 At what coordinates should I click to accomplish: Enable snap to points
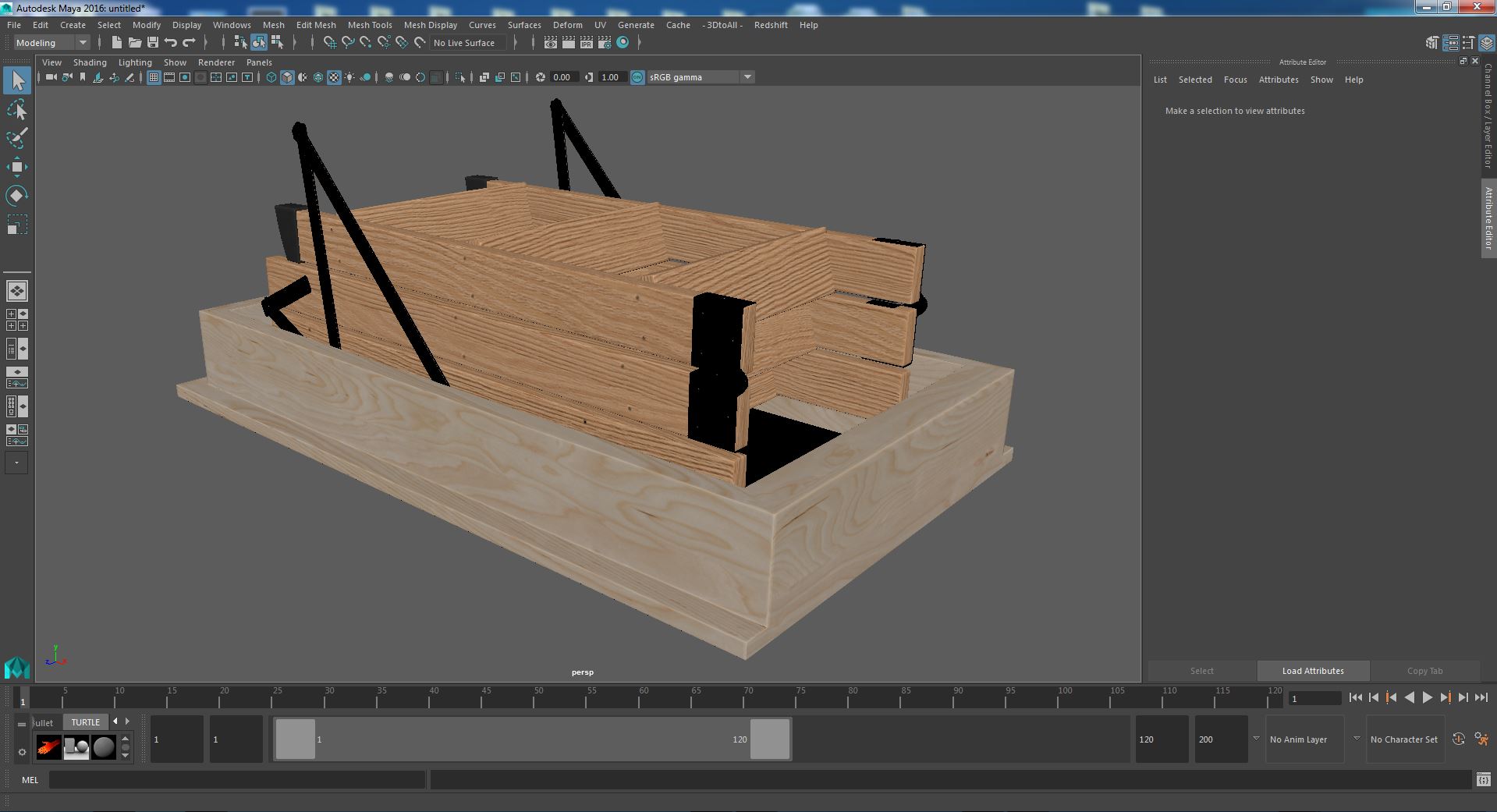(x=366, y=43)
